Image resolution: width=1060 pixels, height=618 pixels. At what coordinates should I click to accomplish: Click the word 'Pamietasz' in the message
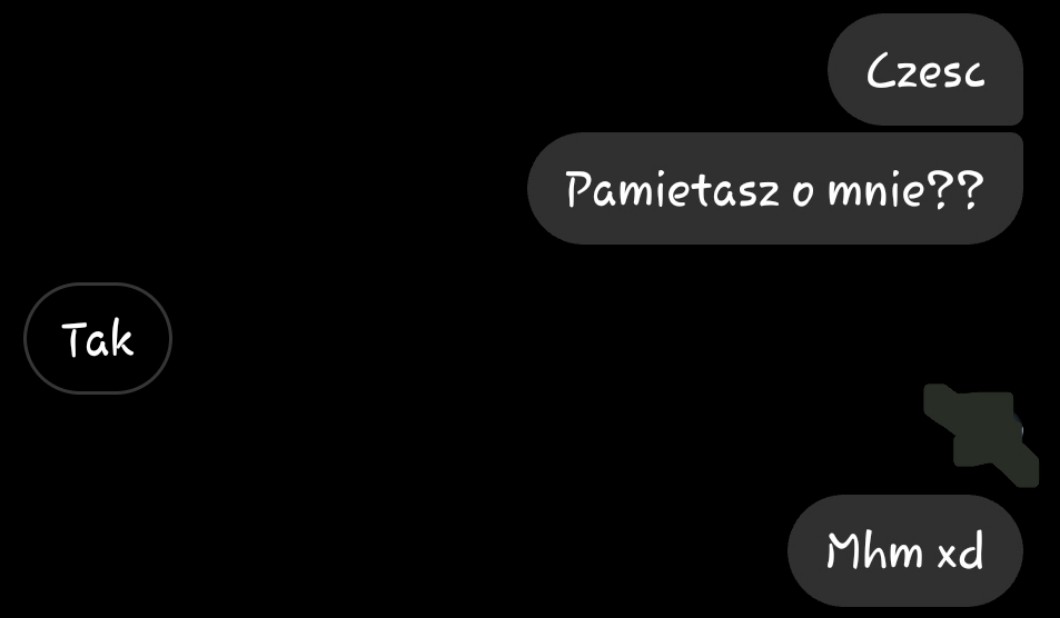tap(673, 189)
